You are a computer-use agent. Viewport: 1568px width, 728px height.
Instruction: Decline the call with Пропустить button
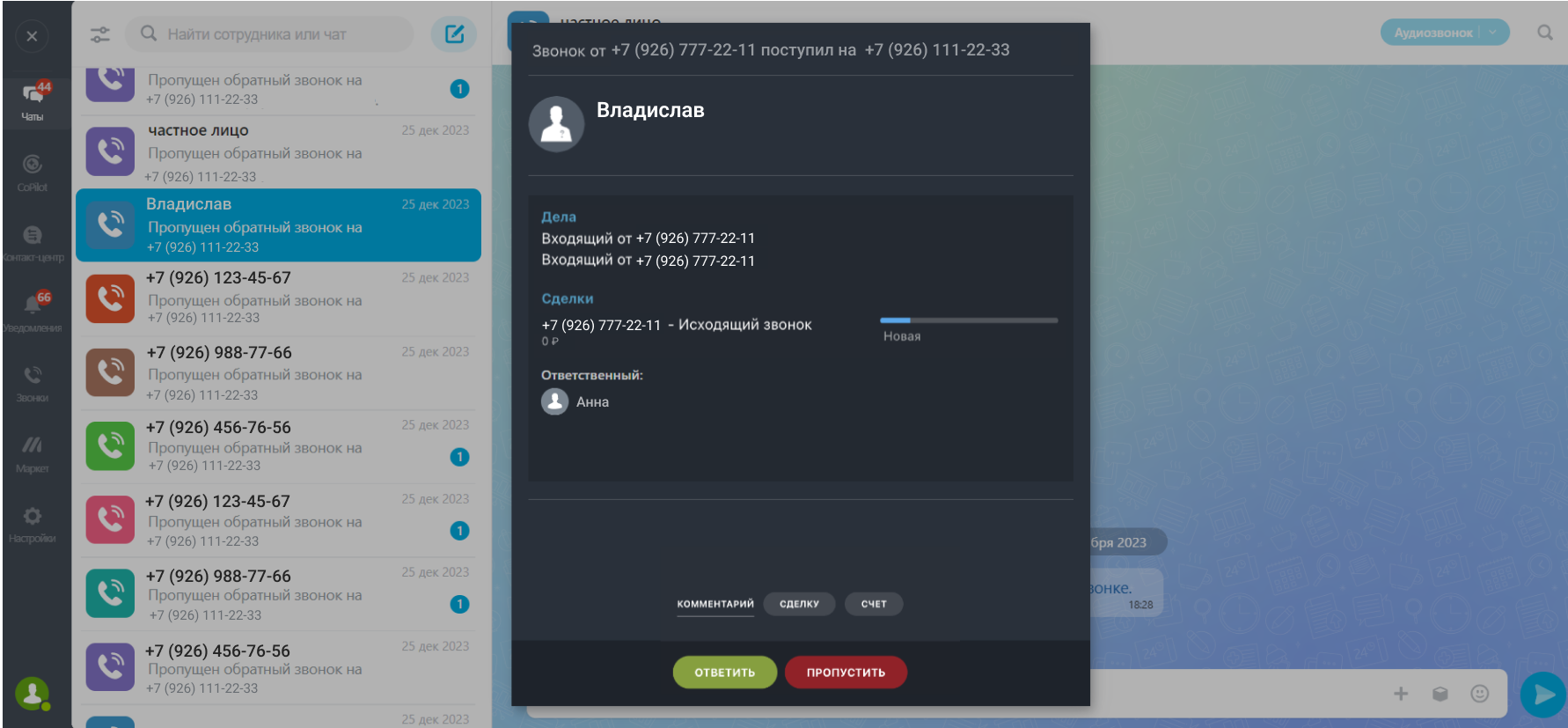pos(846,673)
